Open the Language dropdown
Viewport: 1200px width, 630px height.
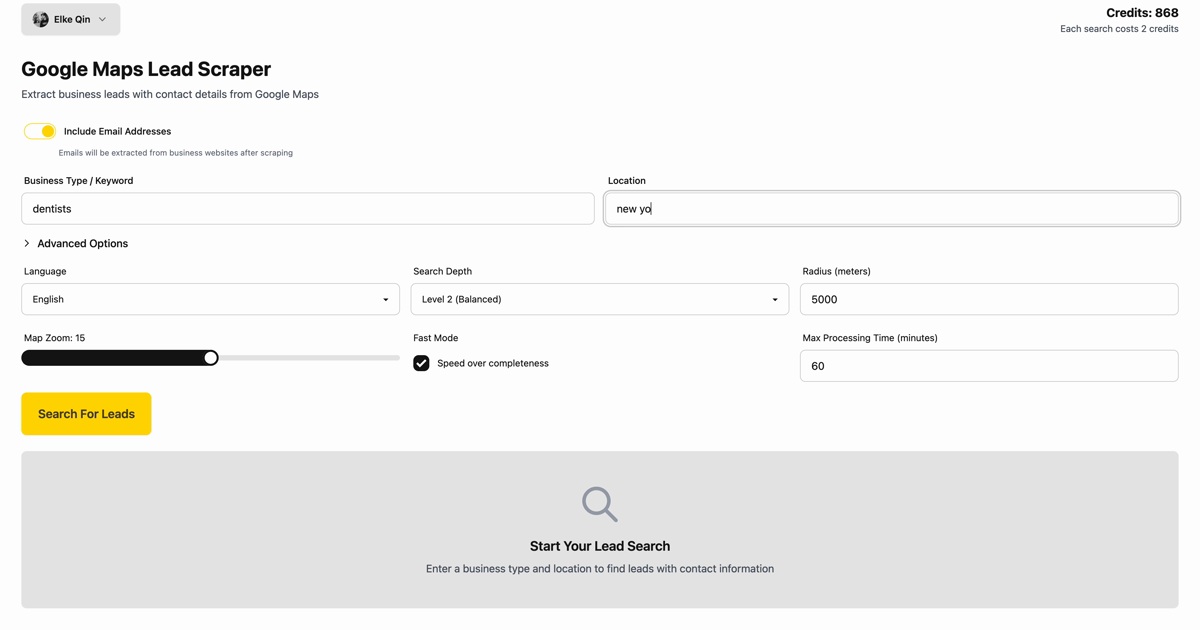coord(210,299)
